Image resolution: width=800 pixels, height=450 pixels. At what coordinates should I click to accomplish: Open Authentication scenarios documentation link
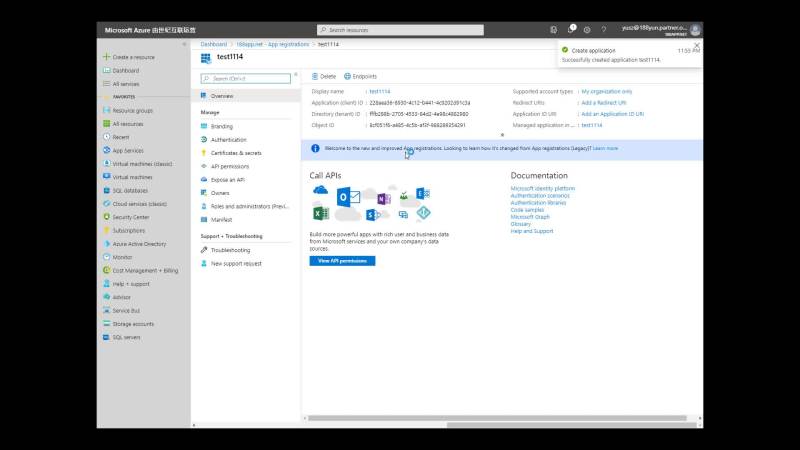540,195
